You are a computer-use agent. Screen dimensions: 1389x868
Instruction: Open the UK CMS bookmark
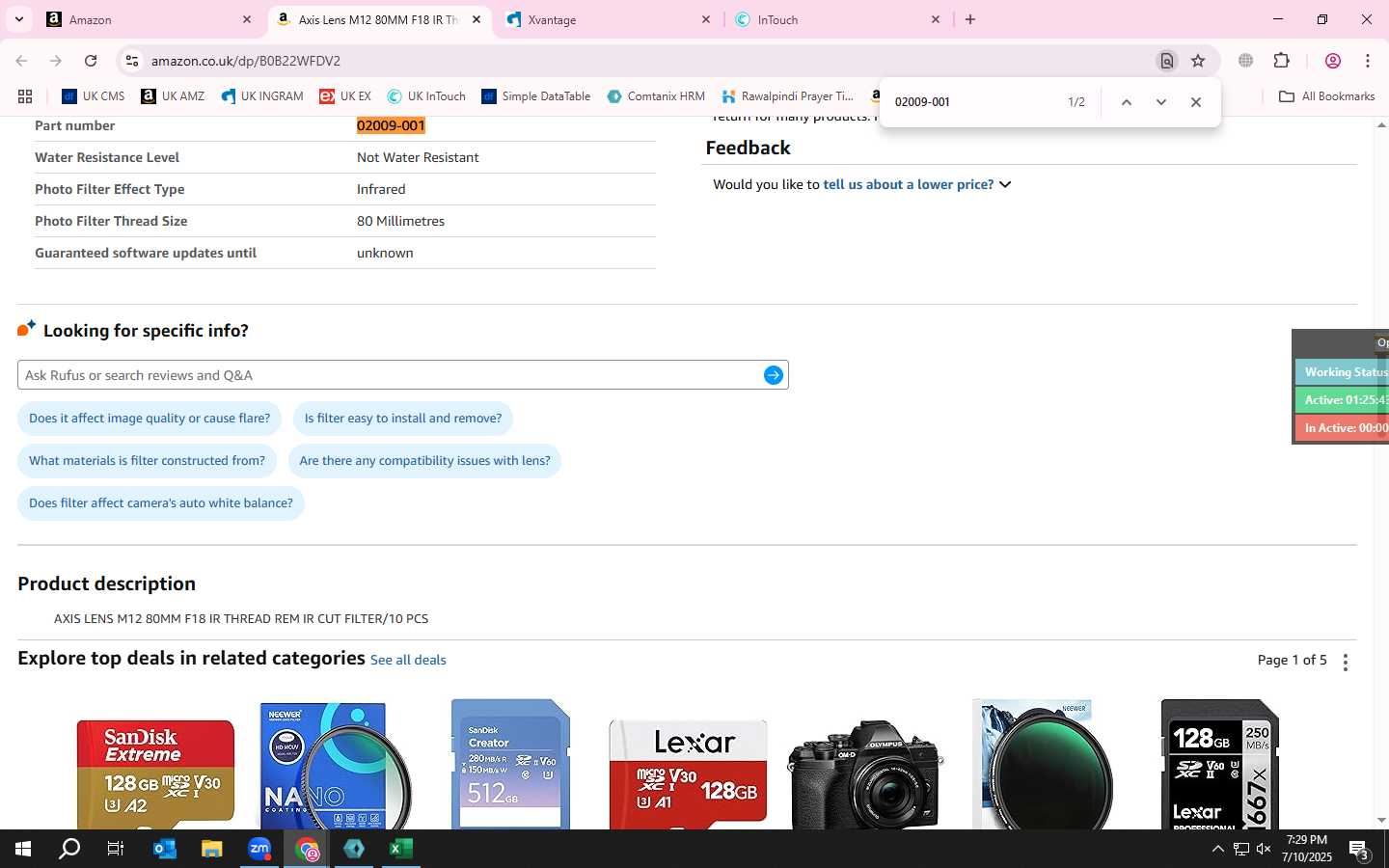[x=94, y=96]
